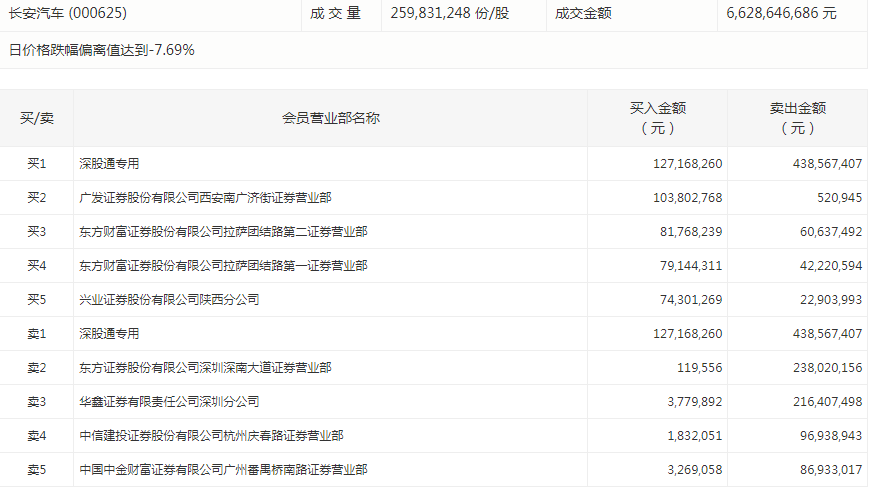Image resolution: width=887 pixels, height=488 pixels.
Task: Click sell amount 520,945
Action: (839, 198)
